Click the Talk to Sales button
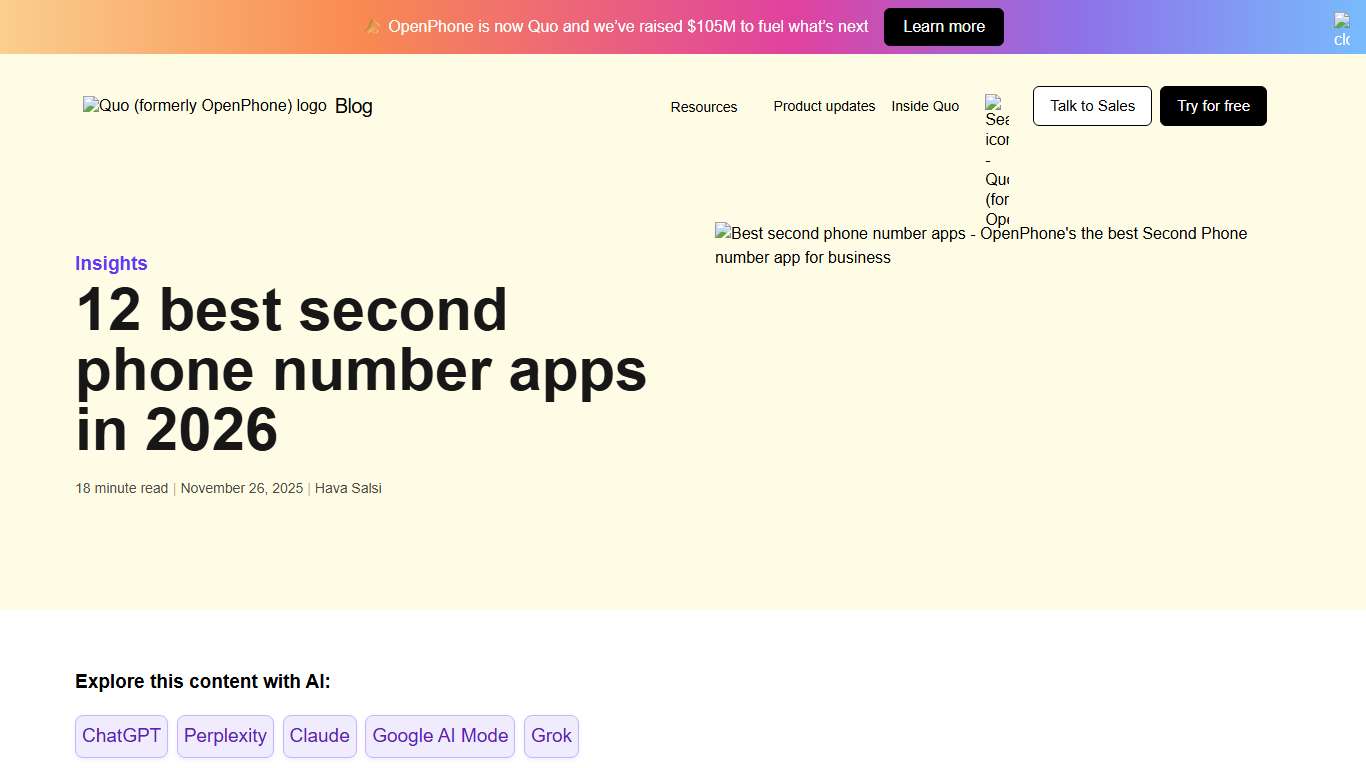 pyautogui.click(x=1091, y=106)
